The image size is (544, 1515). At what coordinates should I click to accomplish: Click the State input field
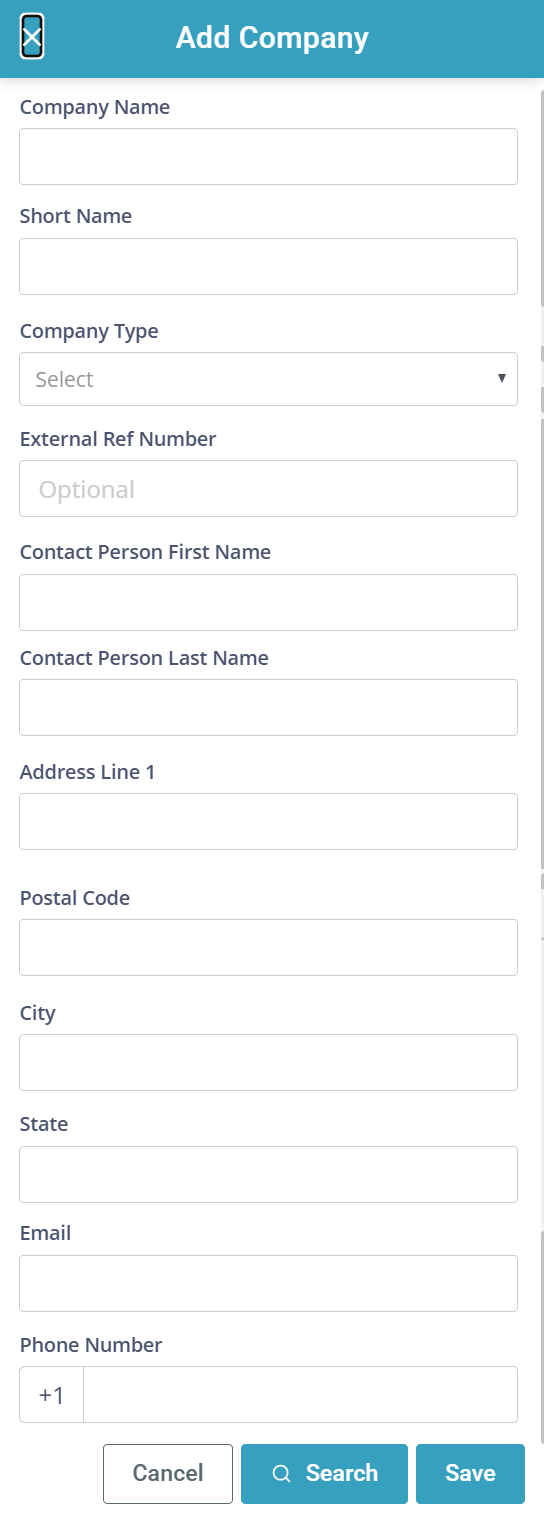tap(268, 1174)
